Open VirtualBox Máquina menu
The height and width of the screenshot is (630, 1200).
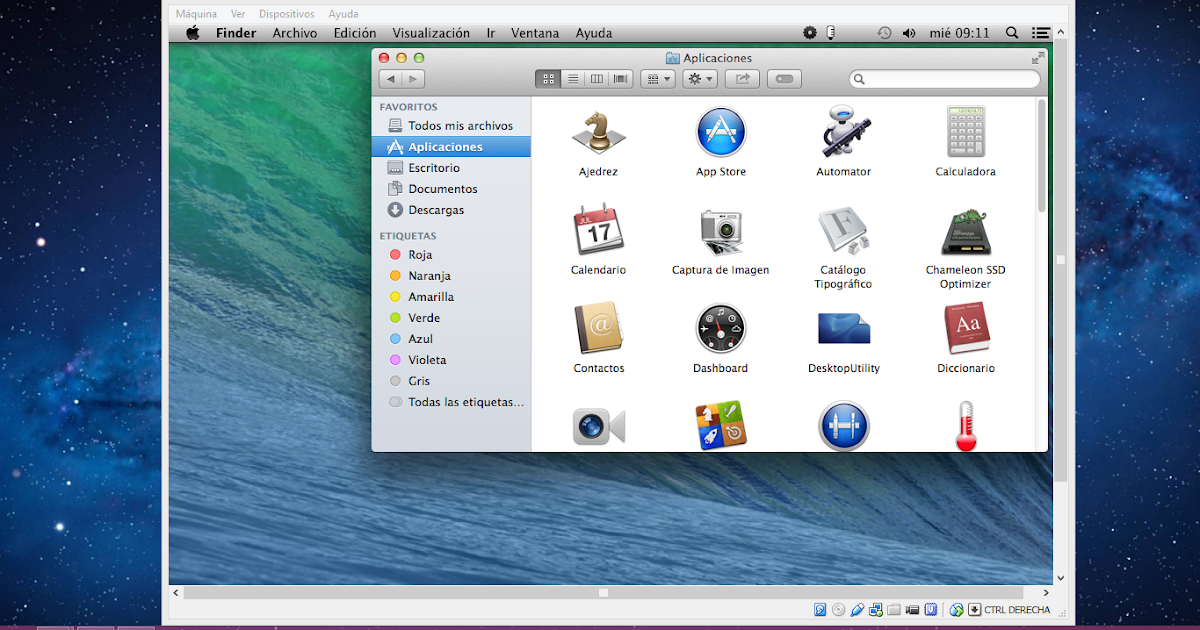[196, 14]
